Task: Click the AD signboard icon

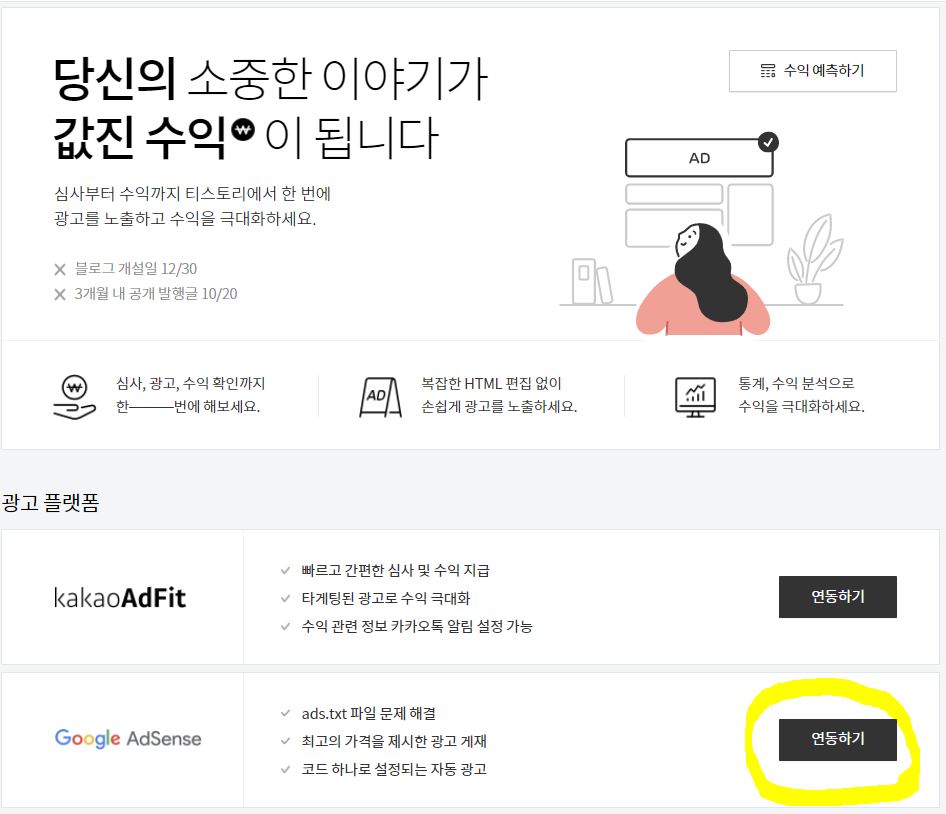Action: pos(380,397)
